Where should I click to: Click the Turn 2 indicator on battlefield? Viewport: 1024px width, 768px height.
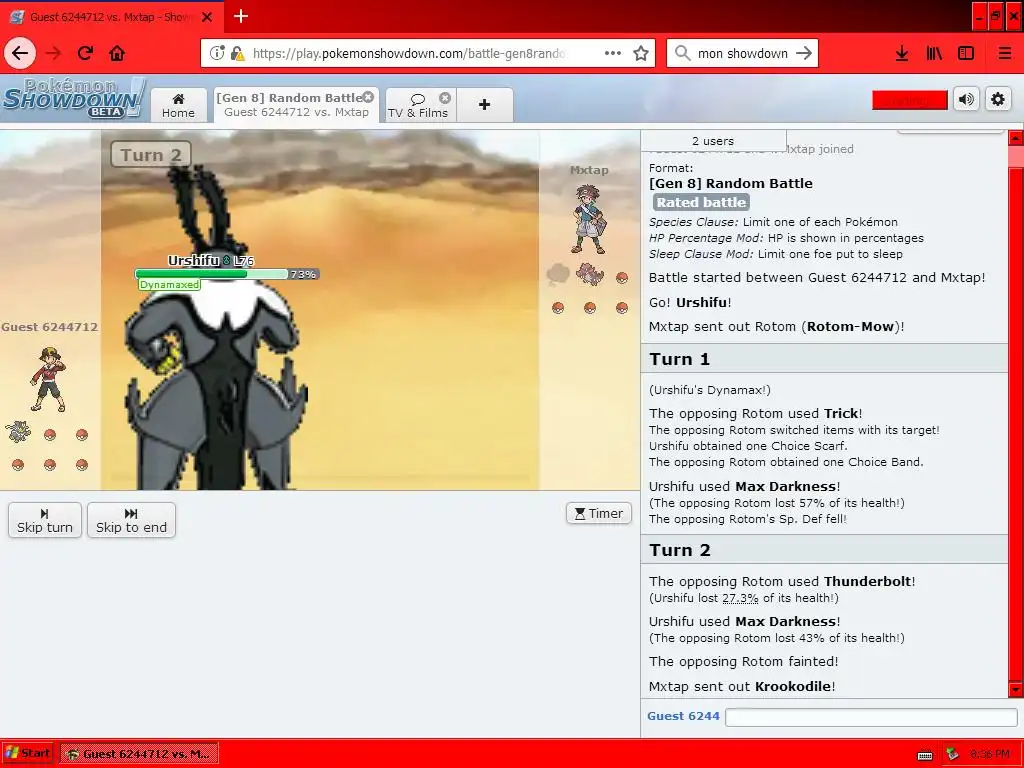151,155
